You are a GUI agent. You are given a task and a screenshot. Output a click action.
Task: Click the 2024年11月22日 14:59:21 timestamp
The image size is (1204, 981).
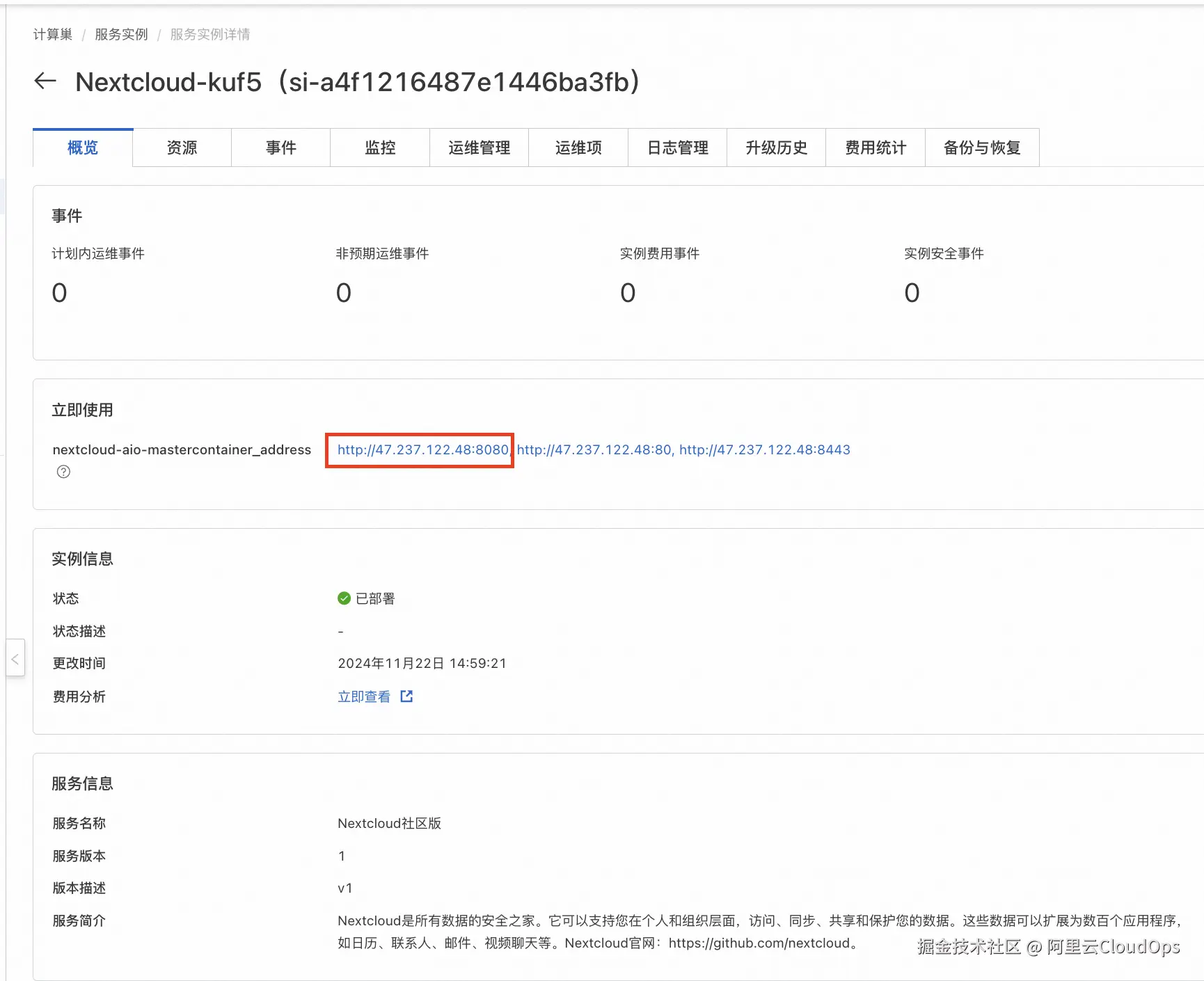pos(422,663)
